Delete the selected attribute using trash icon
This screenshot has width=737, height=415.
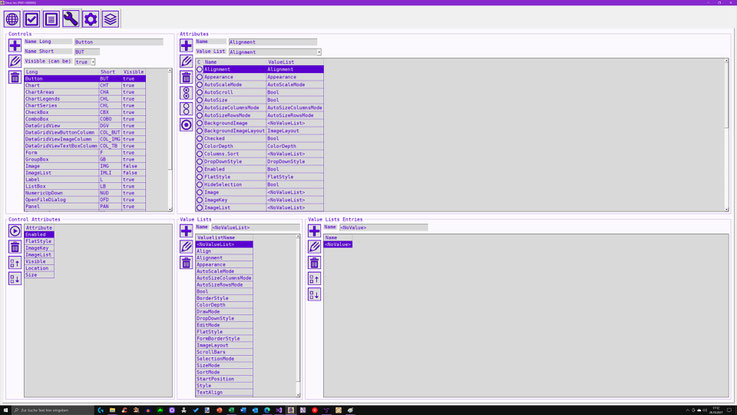tap(186, 77)
